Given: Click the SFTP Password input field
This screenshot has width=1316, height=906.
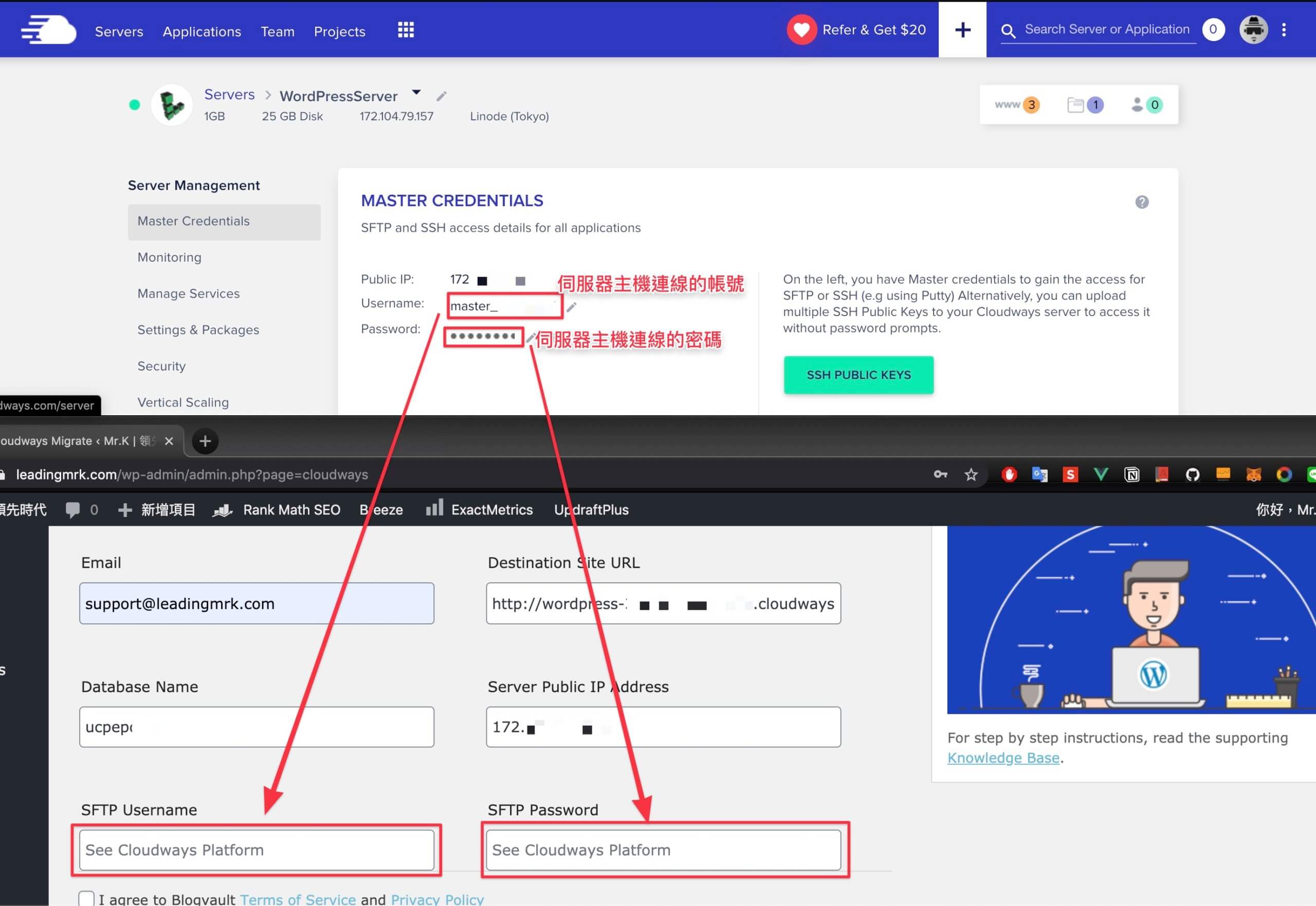Looking at the screenshot, I should [x=663, y=850].
